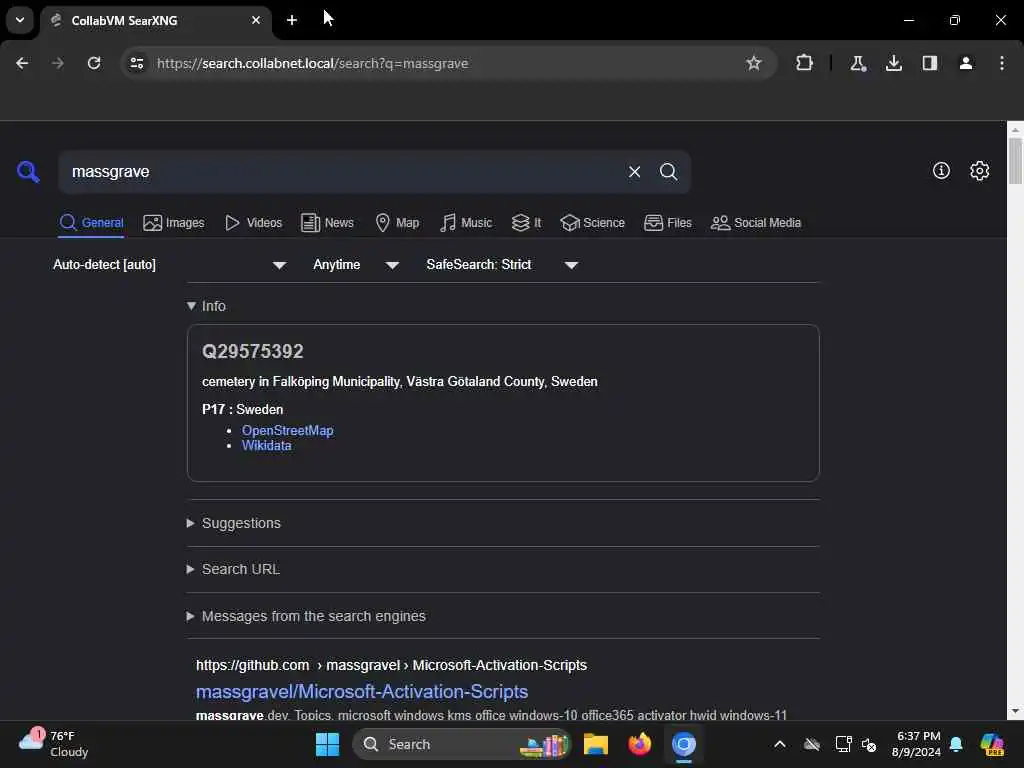Switch to the Videos category
Screen dimensions: 1024x768
tap(253, 223)
